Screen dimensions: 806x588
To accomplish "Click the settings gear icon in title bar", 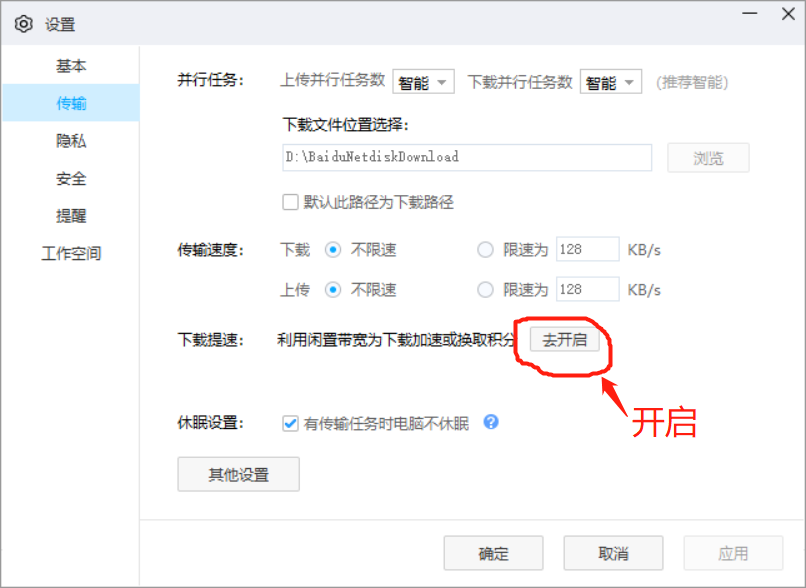I will [x=24, y=24].
